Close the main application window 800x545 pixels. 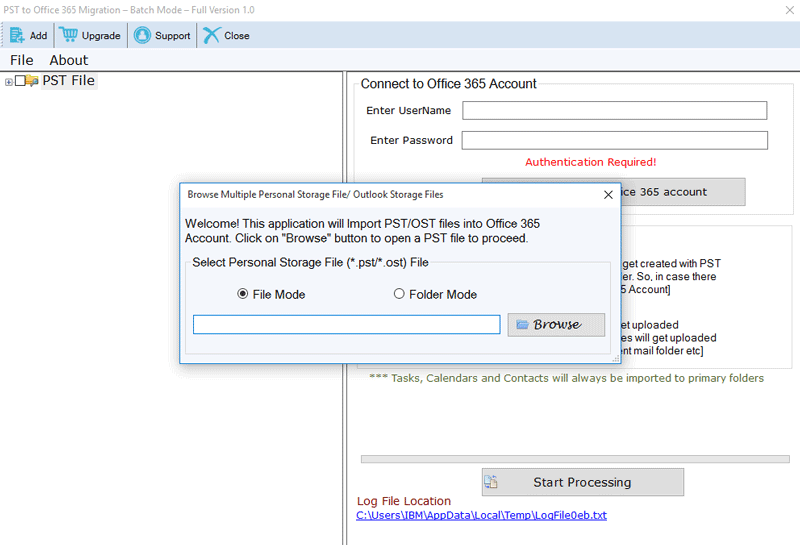[x=789, y=10]
